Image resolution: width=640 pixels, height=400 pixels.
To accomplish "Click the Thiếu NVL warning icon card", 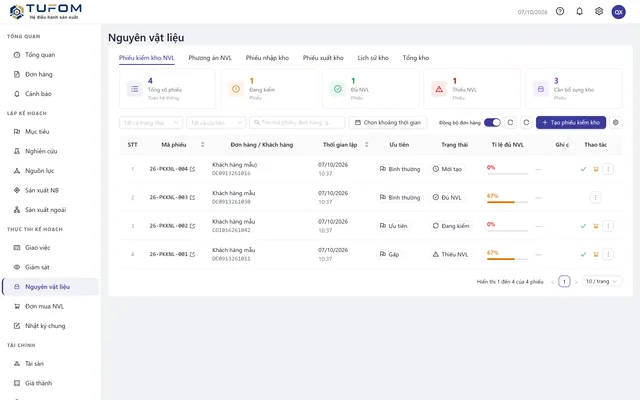I will (x=439, y=89).
